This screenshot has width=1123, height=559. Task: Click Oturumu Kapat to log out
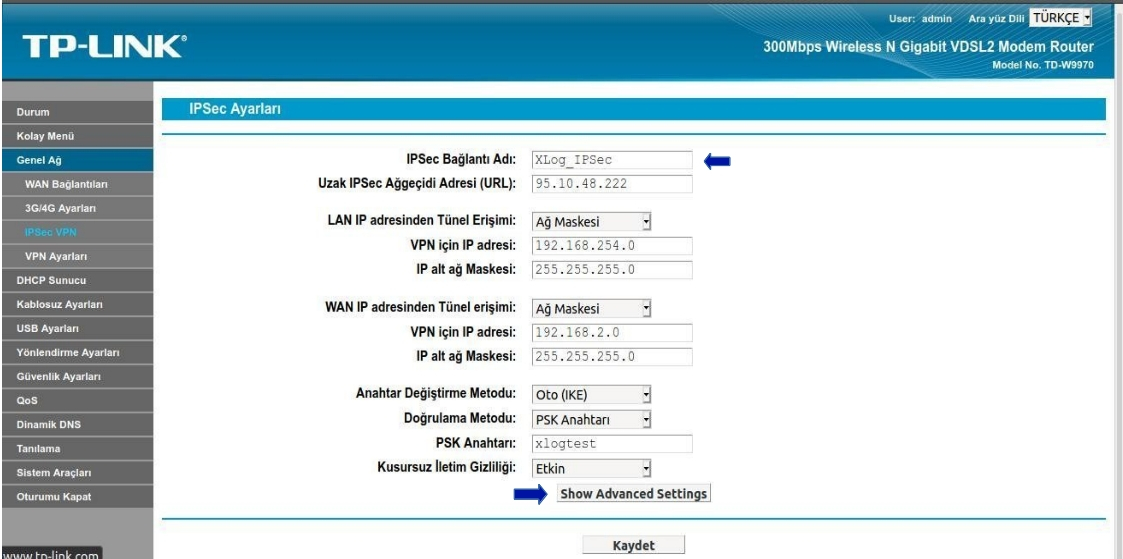pos(77,497)
